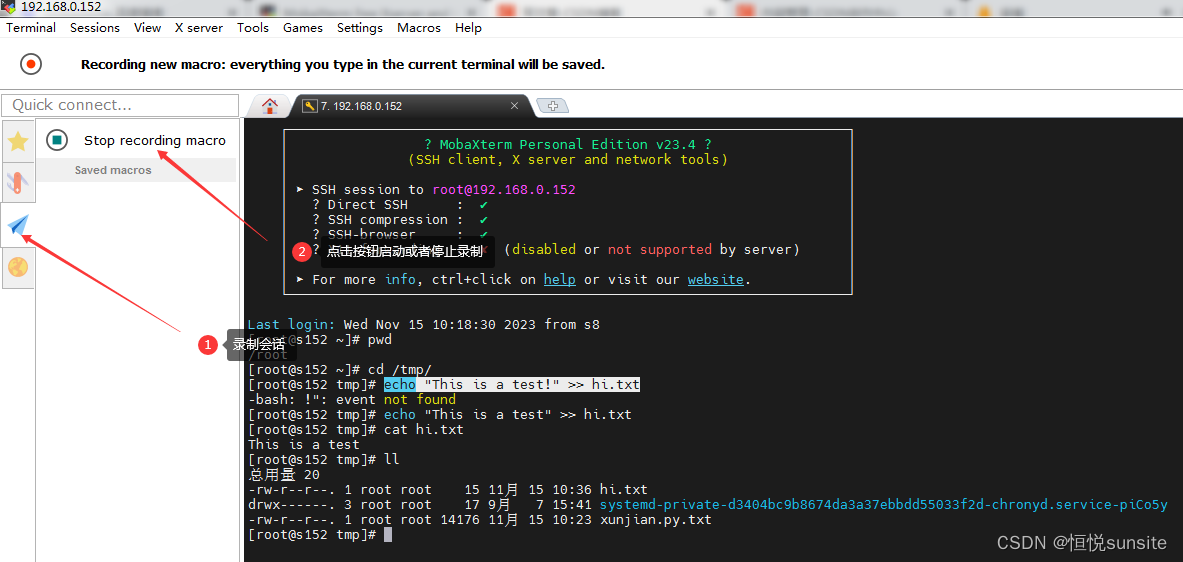Visit the website link in the banner
The width and height of the screenshot is (1183, 562).
715,280
